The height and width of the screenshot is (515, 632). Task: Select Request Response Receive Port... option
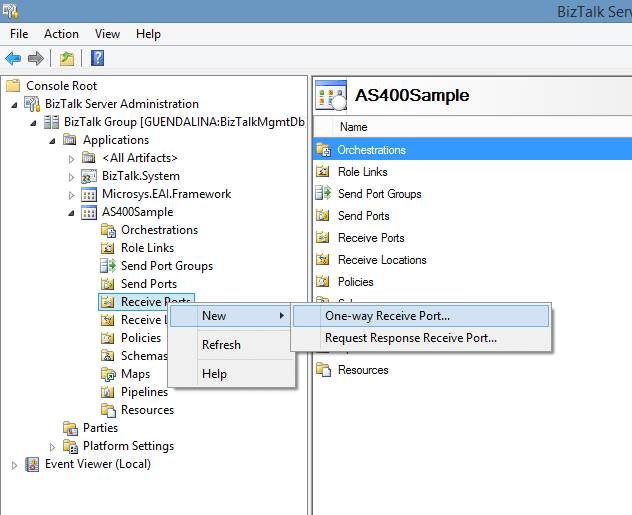click(421, 338)
